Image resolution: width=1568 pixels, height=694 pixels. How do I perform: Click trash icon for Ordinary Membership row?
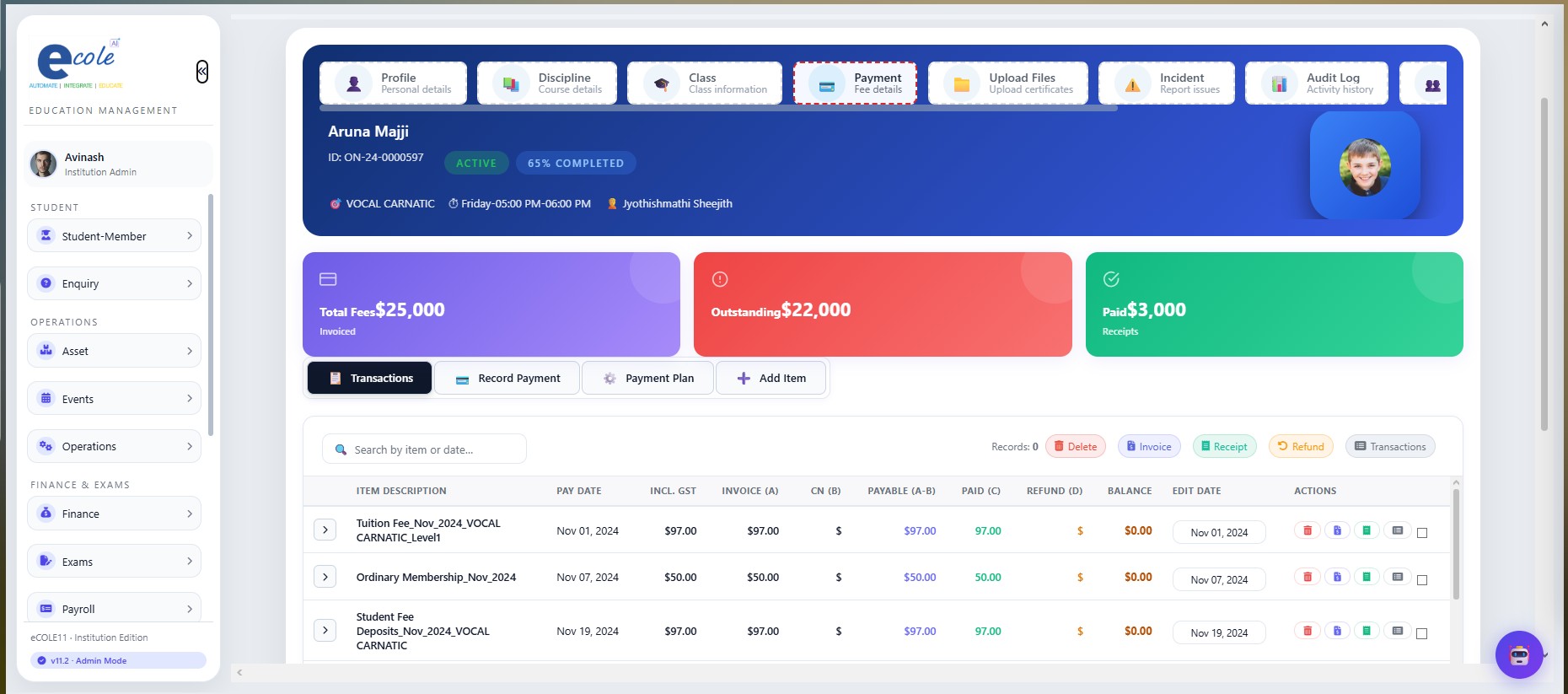coord(1308,577)
